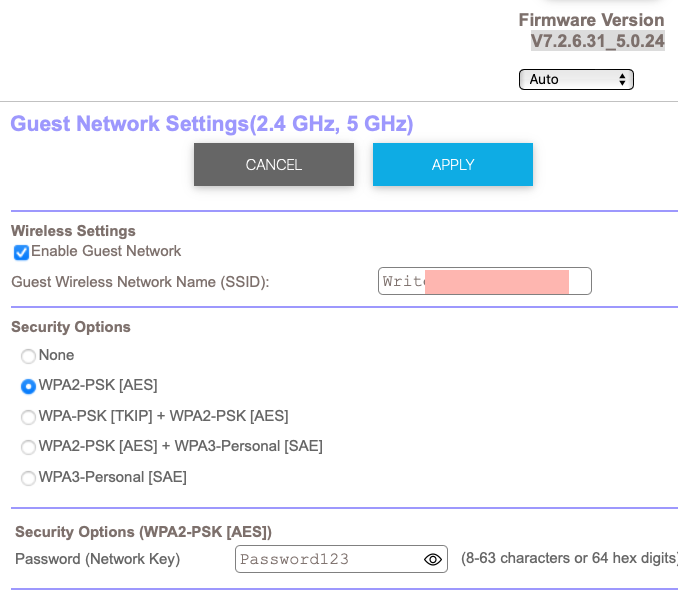Select the WPA3-Personal [SAE] radio button
Viewport: 678px width, 605px height.
tap(28, 478)
